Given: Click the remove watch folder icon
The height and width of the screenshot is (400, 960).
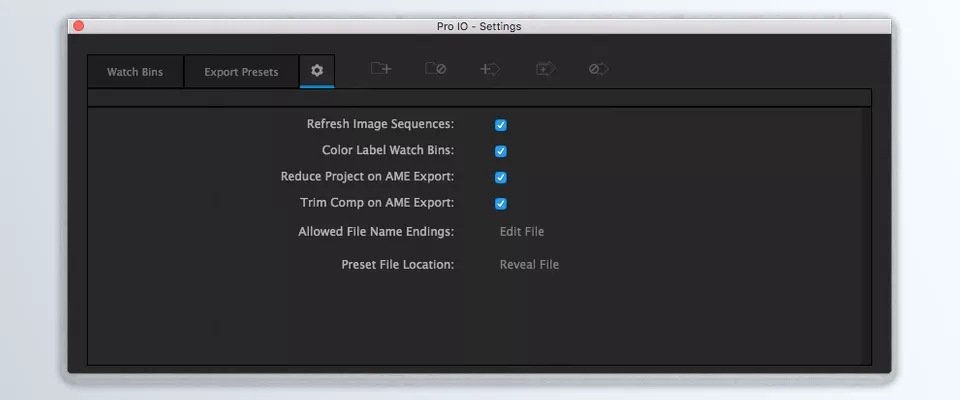Looking at the screenshot, I should click(x=435, y=69).
